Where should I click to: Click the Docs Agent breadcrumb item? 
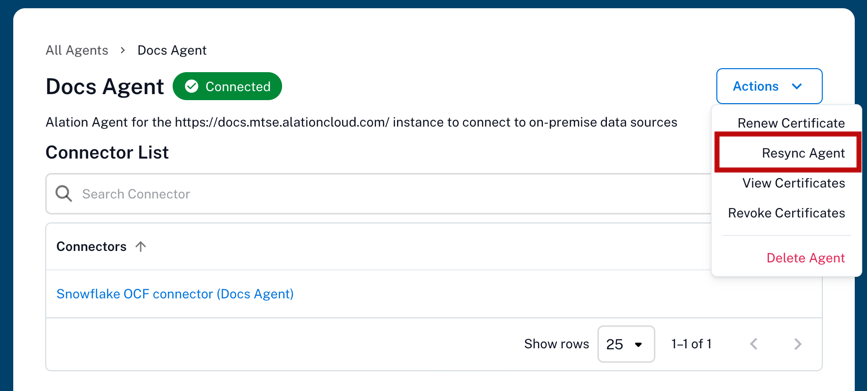tap(172, 50)
